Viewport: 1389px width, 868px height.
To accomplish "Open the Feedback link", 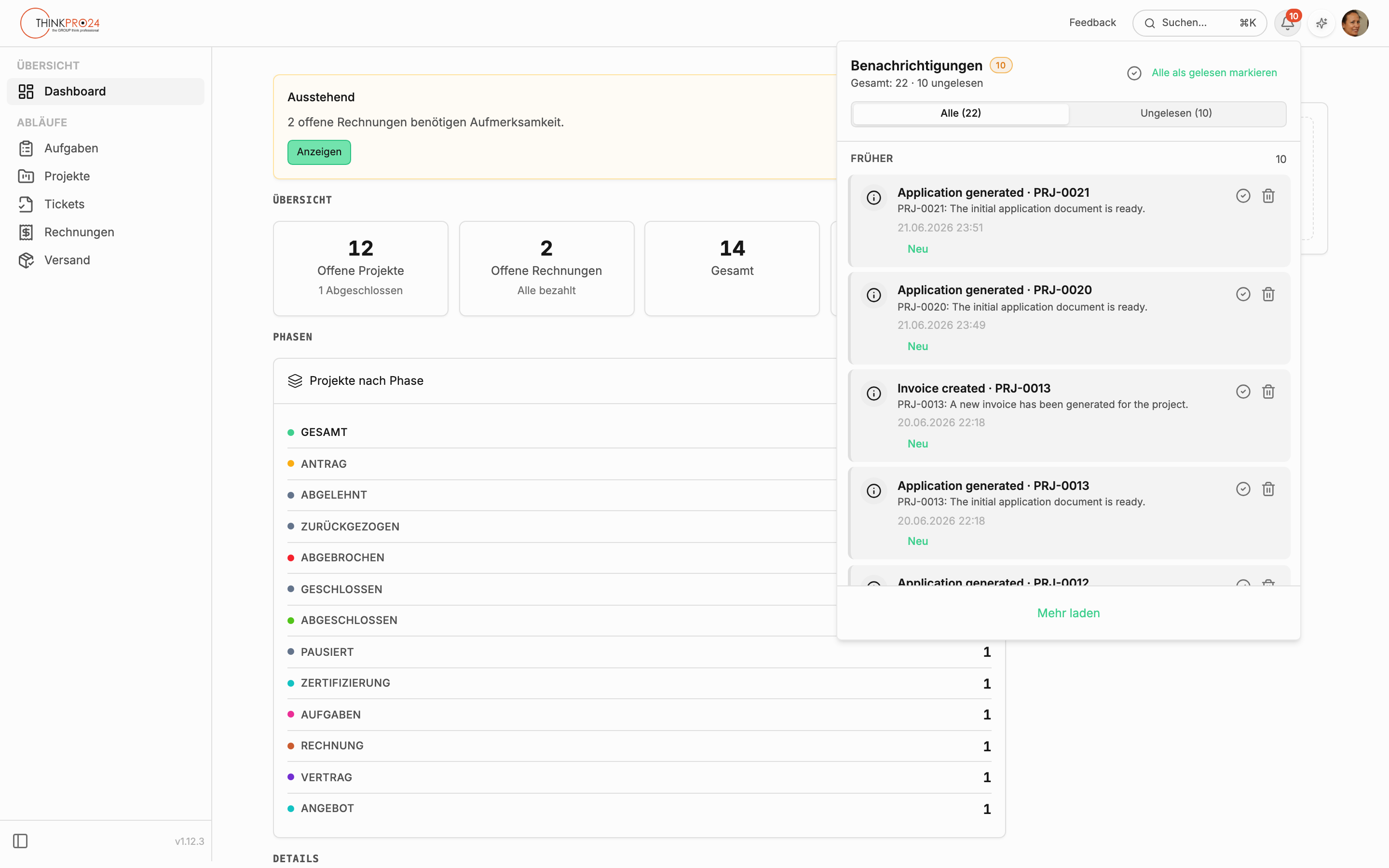I will (1092, 23).
